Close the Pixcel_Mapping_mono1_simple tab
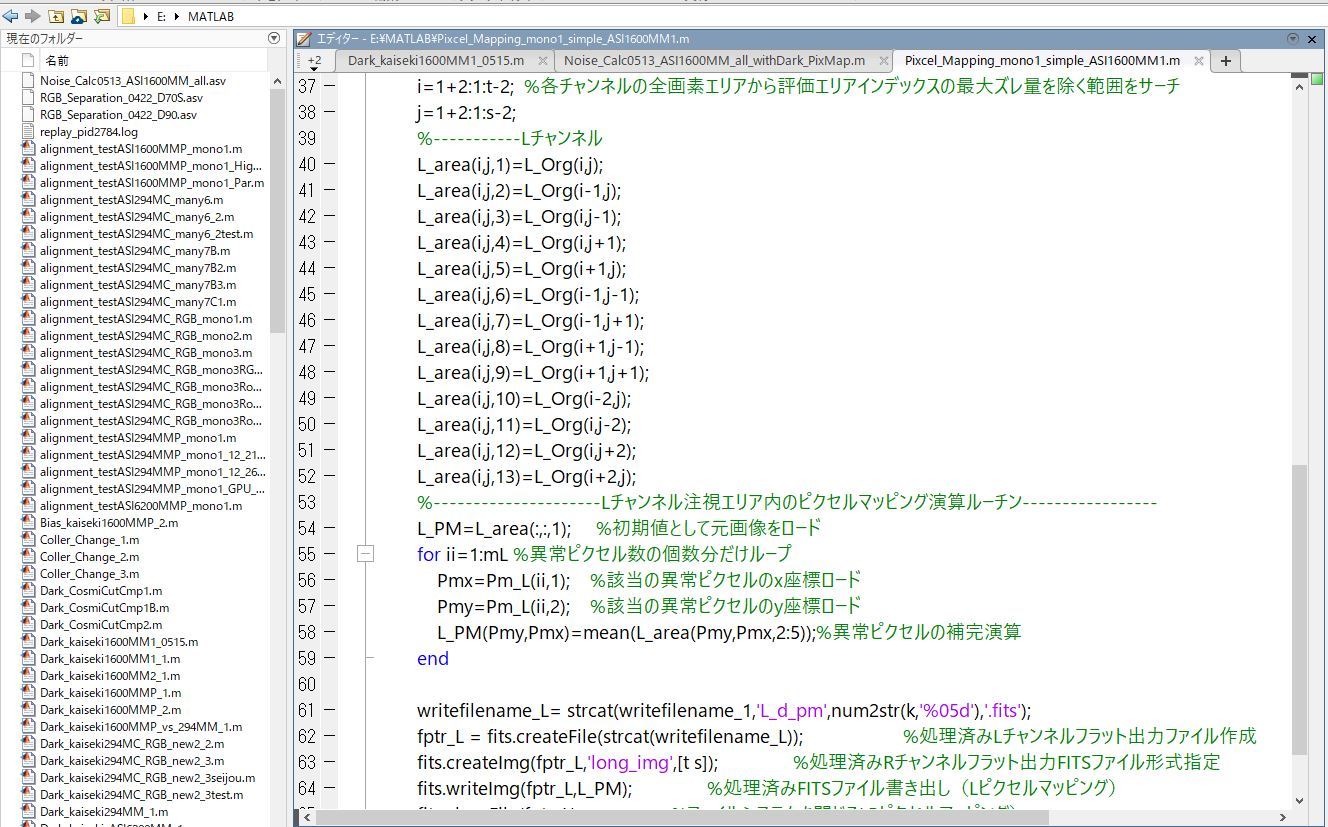 click(1199, 61)
